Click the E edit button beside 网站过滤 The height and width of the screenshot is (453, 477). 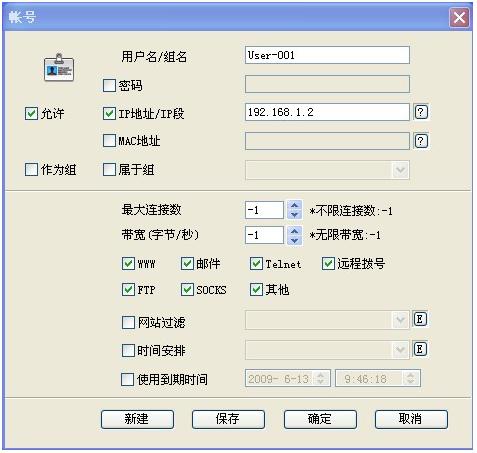pos(420,319)
